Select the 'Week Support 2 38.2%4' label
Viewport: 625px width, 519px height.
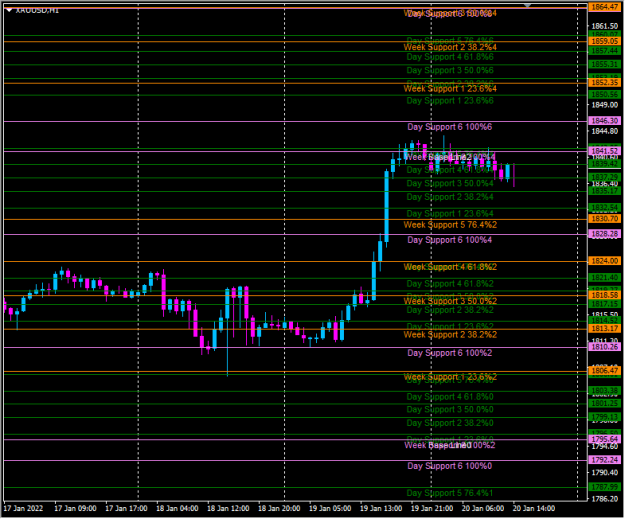point(450,47)
